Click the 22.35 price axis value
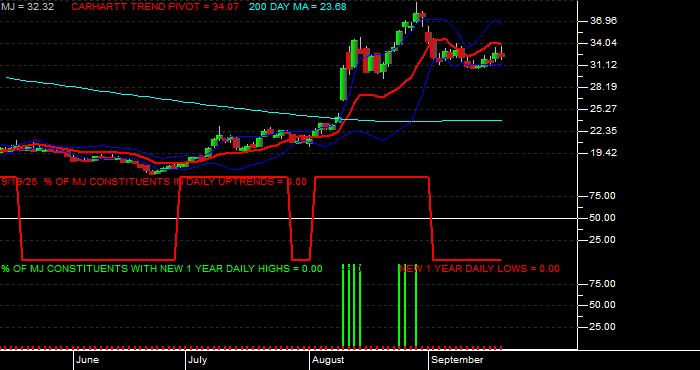 tap(603, 131)
